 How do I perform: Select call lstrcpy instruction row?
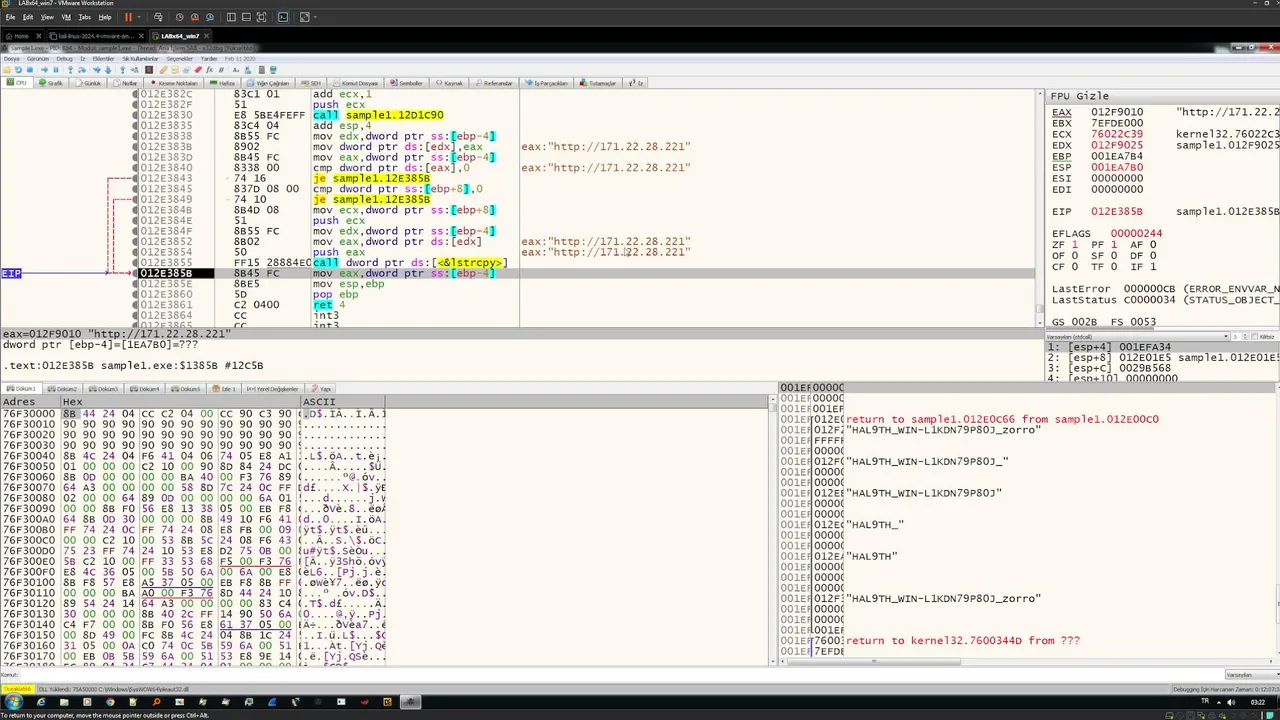pos(410,263)
